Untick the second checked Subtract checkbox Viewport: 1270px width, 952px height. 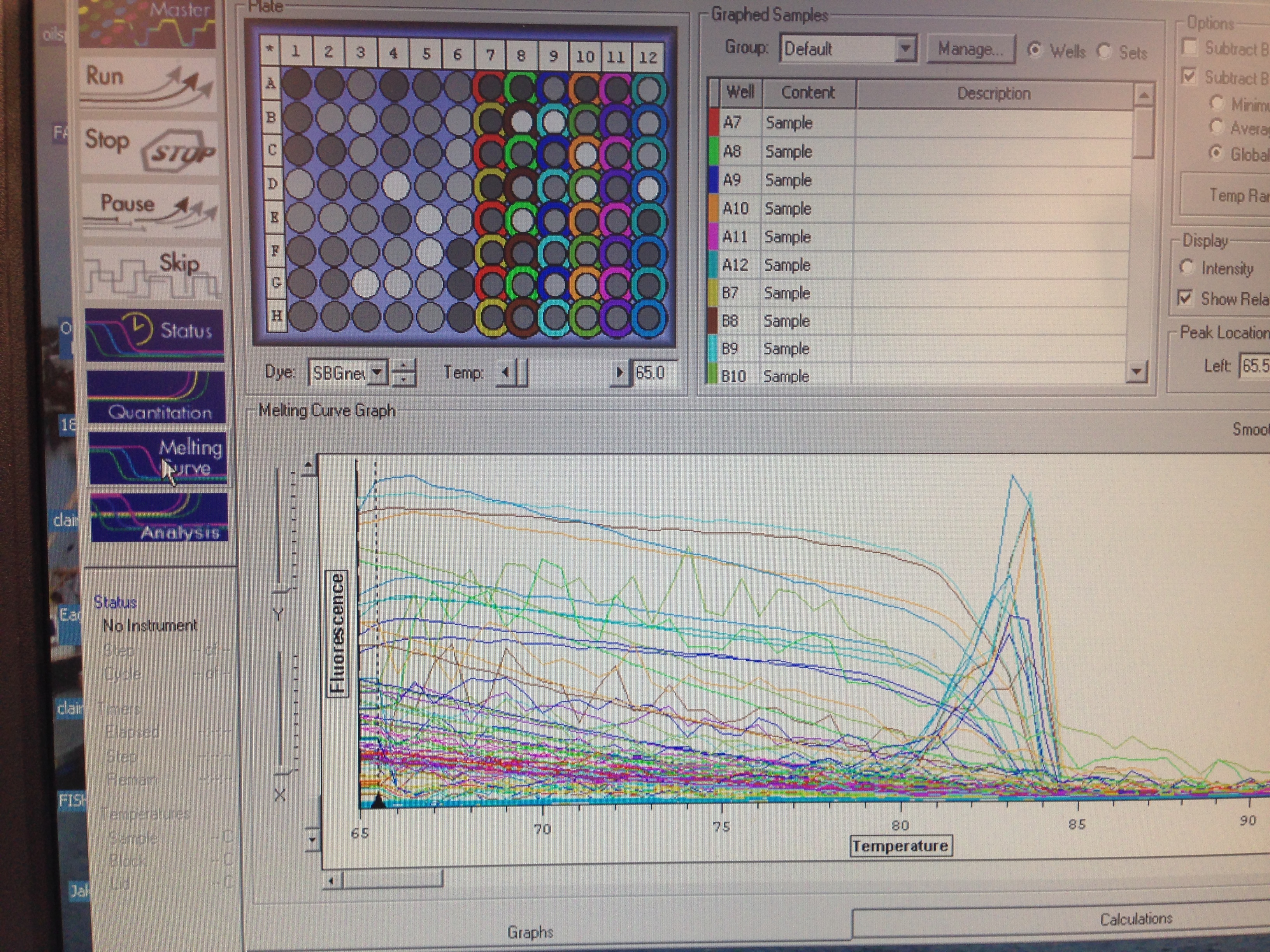click(x=1189, y=76)
